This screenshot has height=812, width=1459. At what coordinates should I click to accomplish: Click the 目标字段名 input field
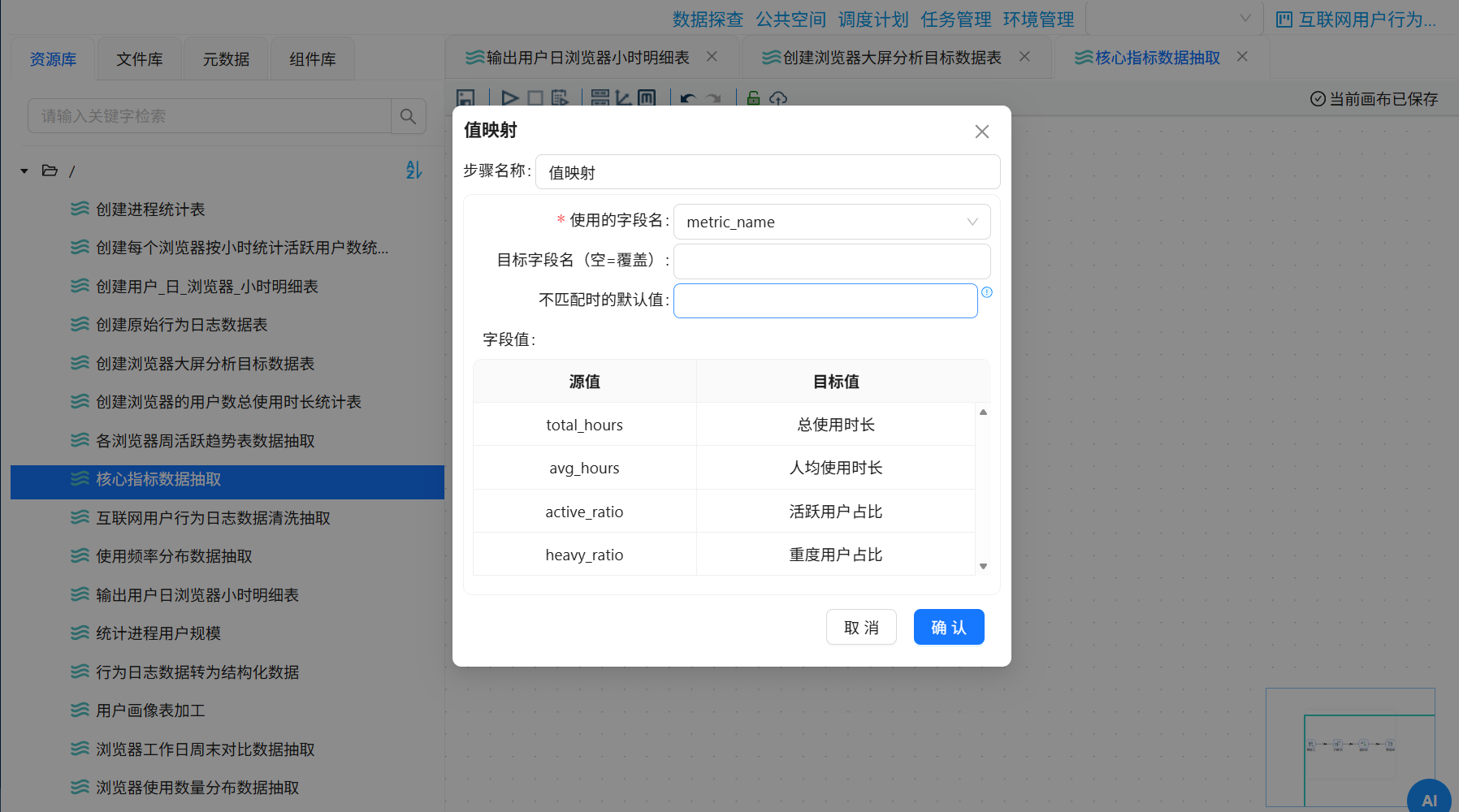[832, 261]
